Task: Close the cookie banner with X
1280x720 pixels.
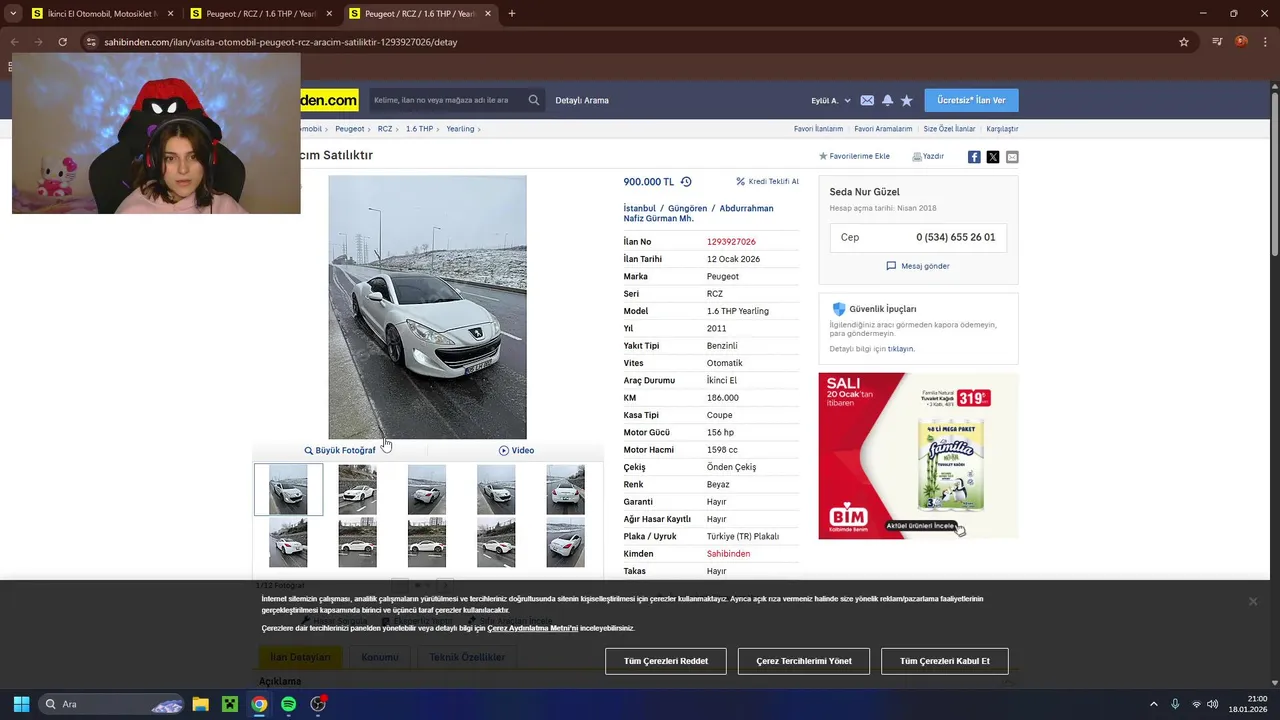Action: tap(1252, 601)
